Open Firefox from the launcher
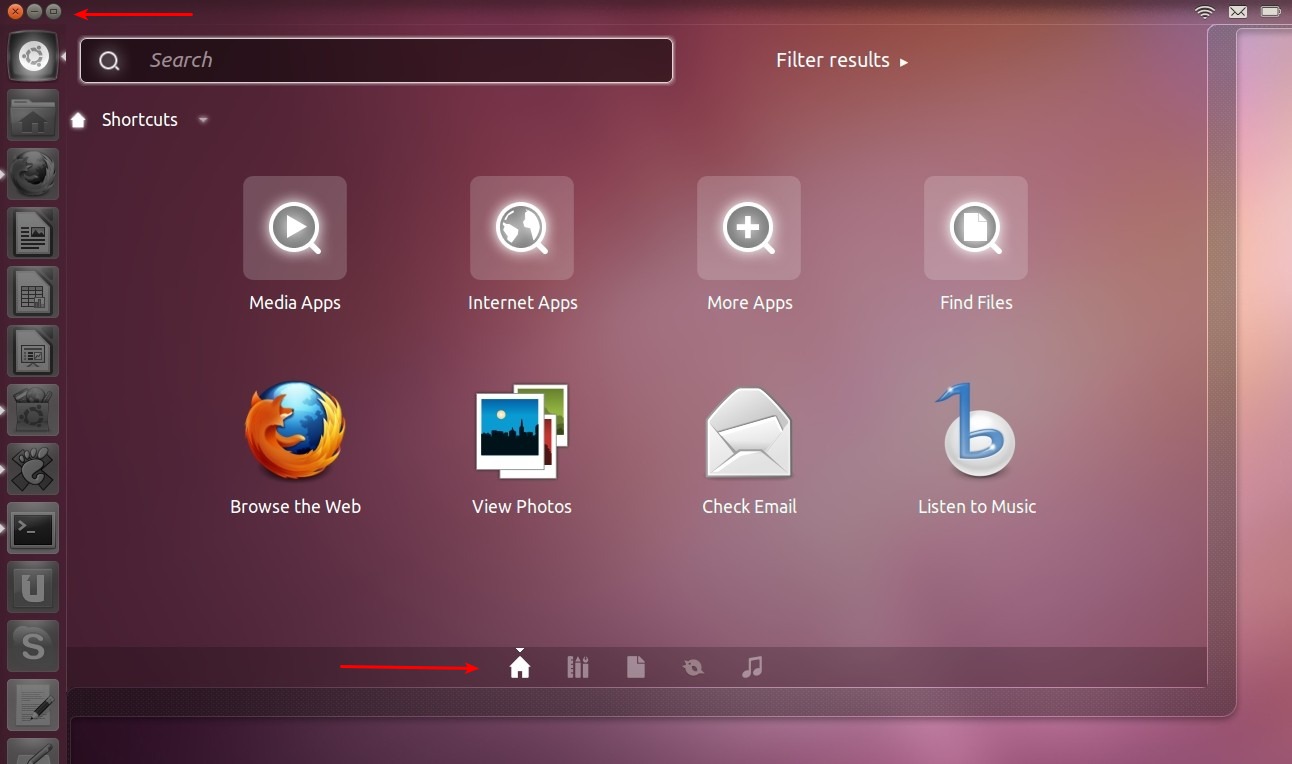Viewport: 1292px width, 764px height. 33,173
